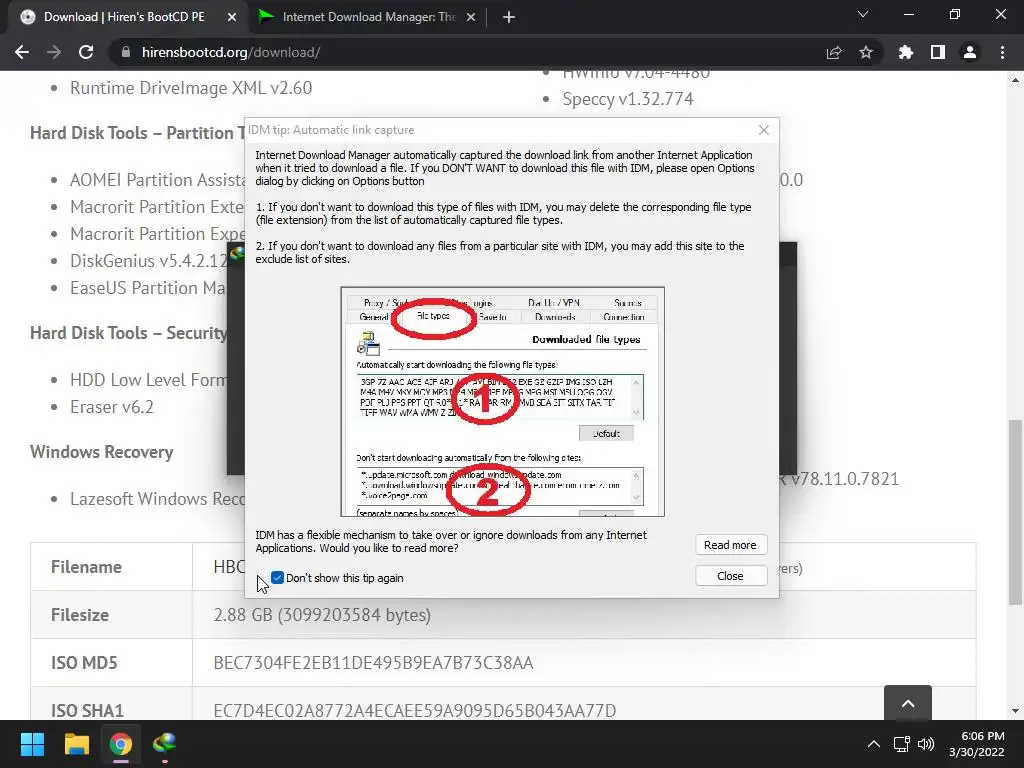Screen dimensions: 1024x768
Task: Click the Windows Recovery heading
Action: click(x=102, y=452)
